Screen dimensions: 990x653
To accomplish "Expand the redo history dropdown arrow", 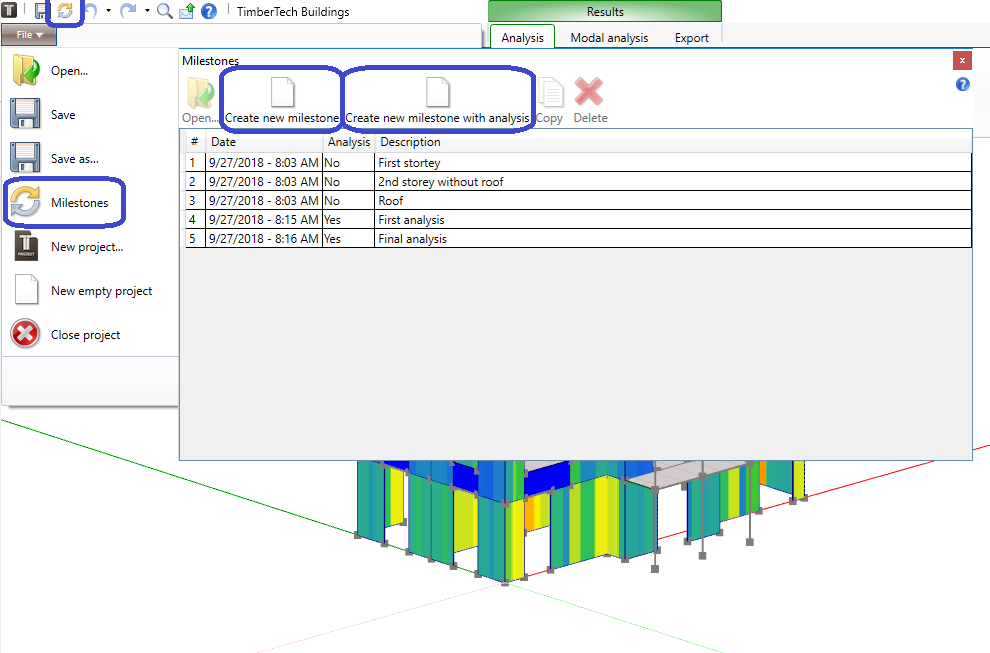I will (147, 11).
